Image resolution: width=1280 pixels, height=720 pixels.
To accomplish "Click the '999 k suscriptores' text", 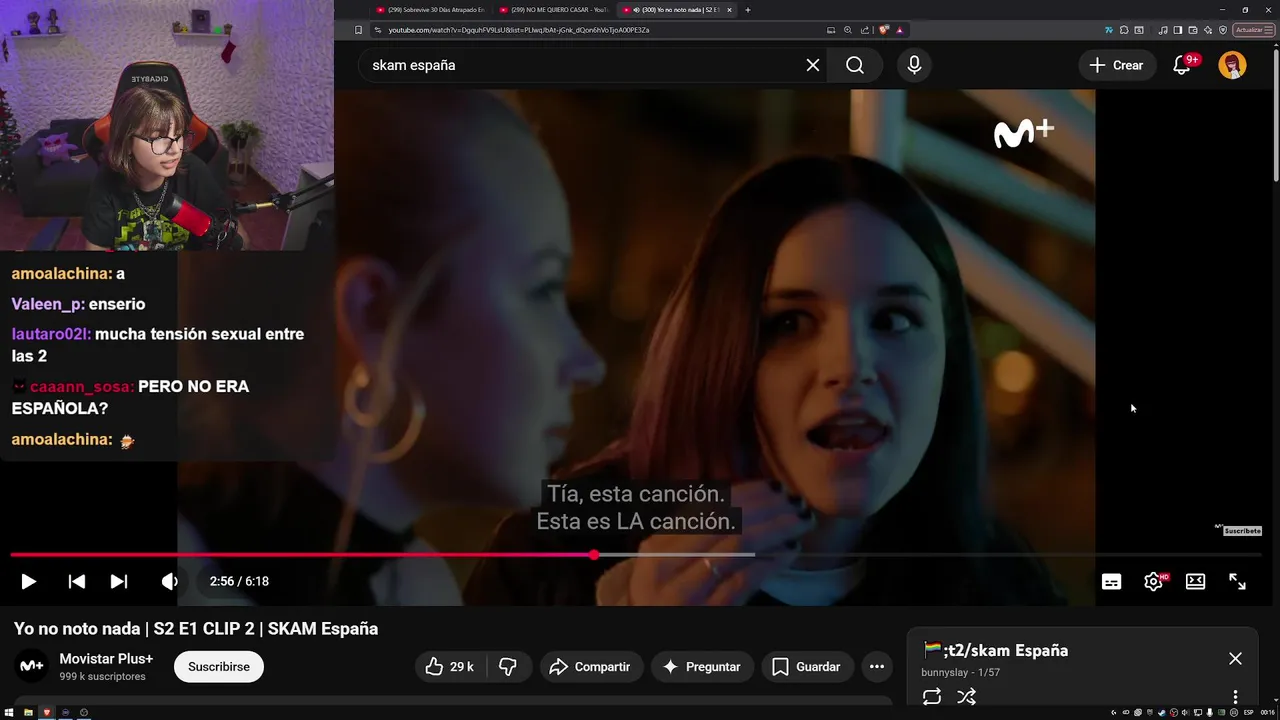I will pos(102,677).
